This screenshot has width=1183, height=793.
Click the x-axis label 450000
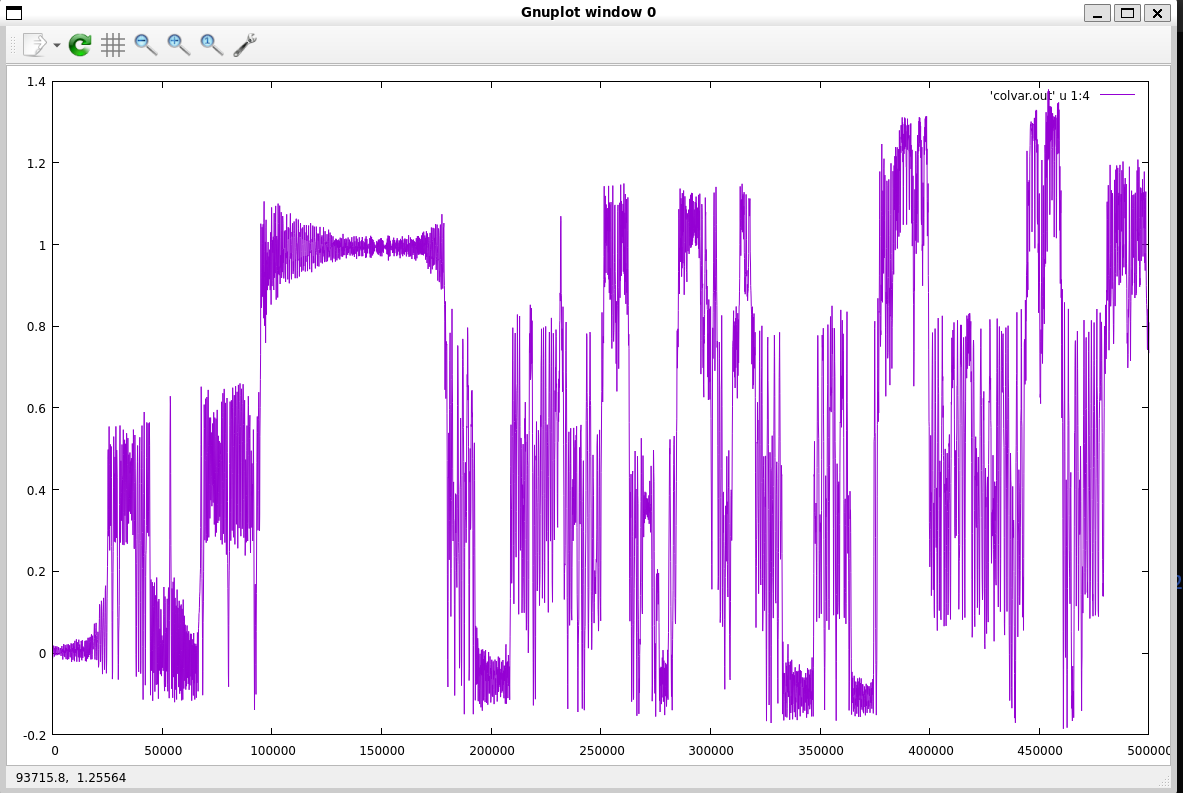[x=1040, y=751]
